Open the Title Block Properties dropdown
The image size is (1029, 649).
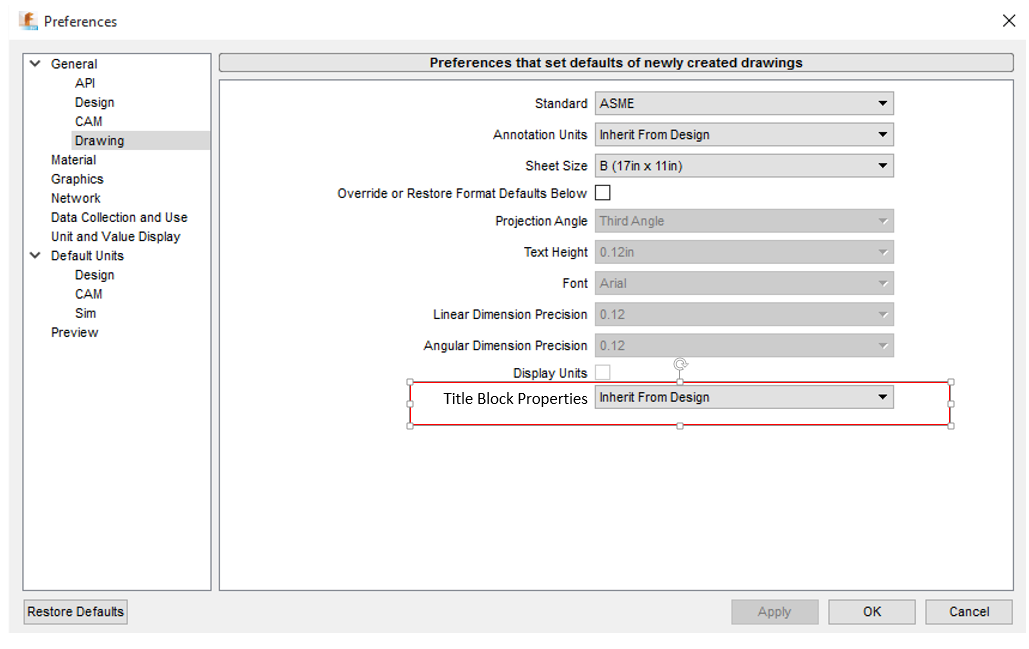coord(744,397)
